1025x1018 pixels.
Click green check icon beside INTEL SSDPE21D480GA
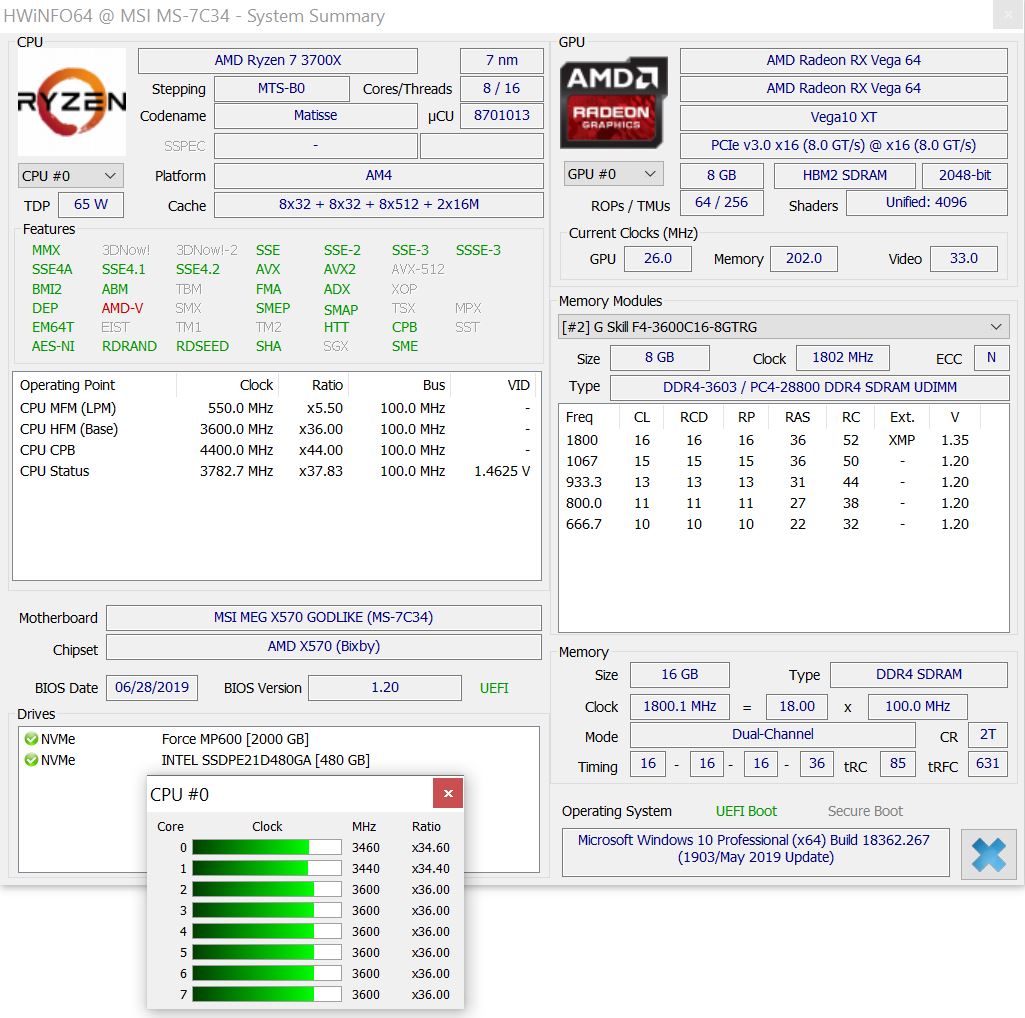(x=31, y=760)
